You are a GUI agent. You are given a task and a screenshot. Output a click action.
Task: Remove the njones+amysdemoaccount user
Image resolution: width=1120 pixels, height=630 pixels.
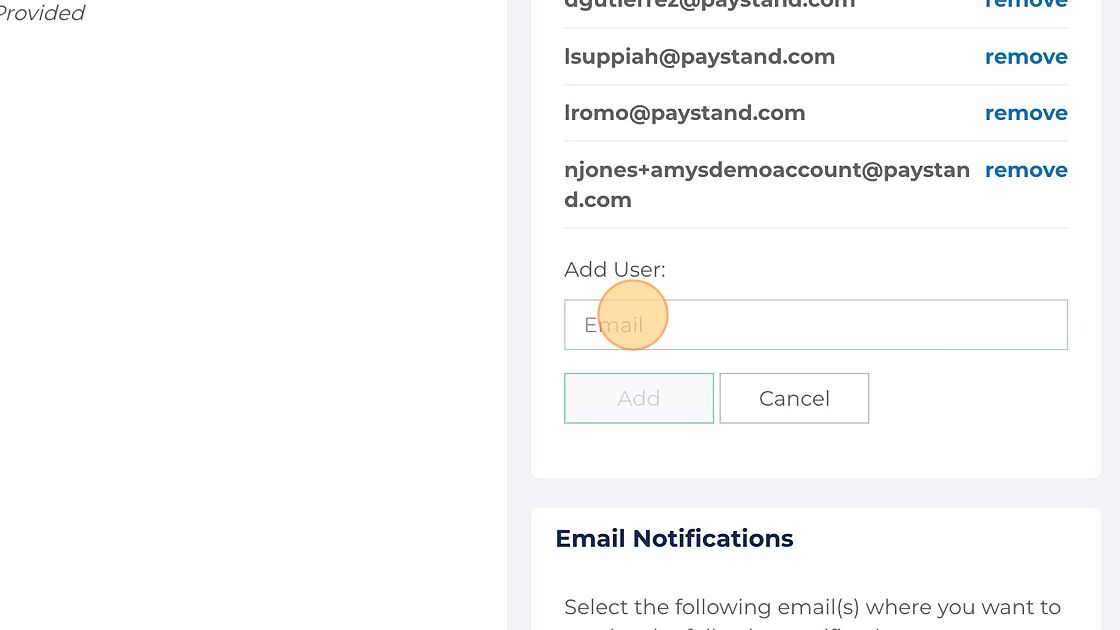click(1026, 170)
